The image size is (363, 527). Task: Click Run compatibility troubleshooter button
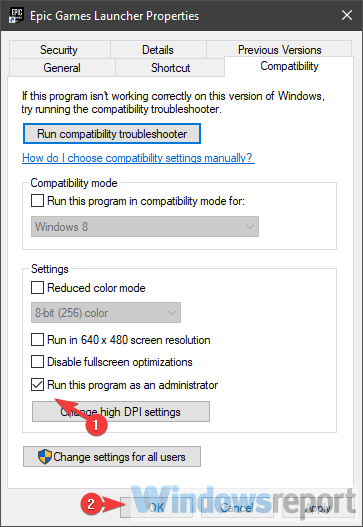pyautogui.click(x=112, y=134)
